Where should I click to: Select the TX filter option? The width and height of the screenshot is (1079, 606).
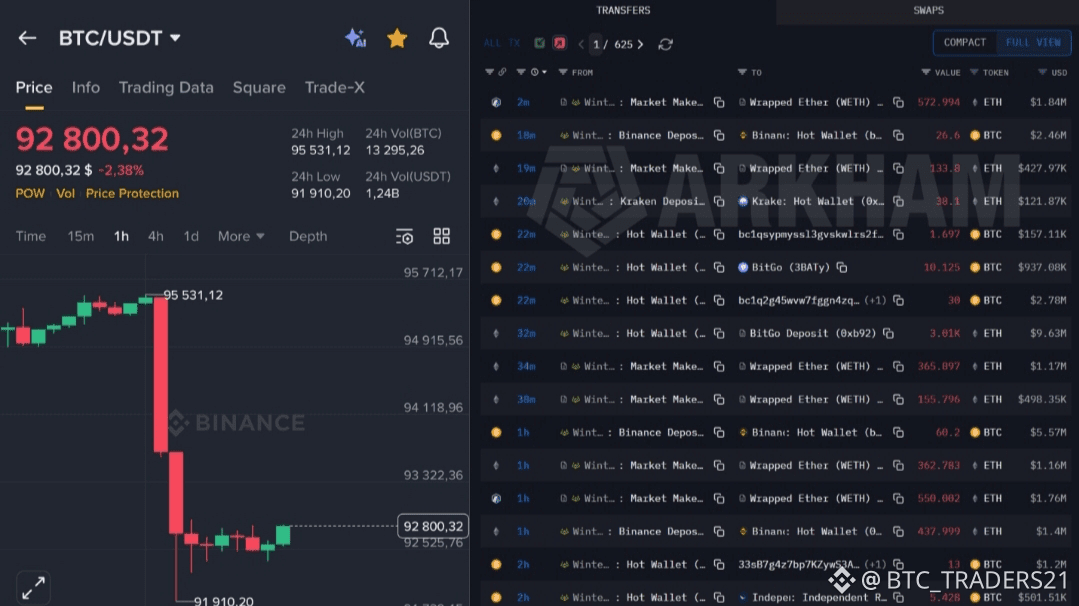(514, 43)
